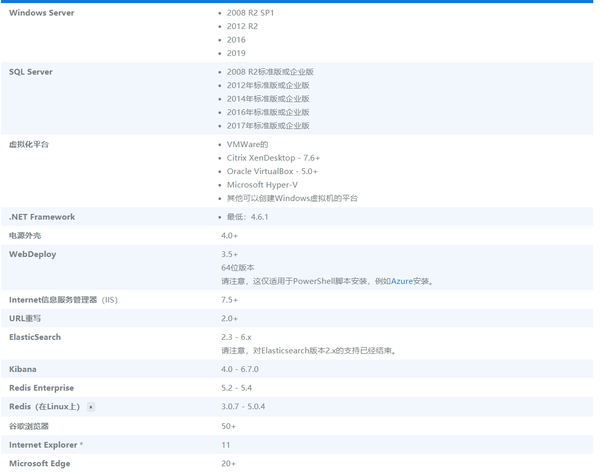Select the SQL Server row heading

click(31, 72)
